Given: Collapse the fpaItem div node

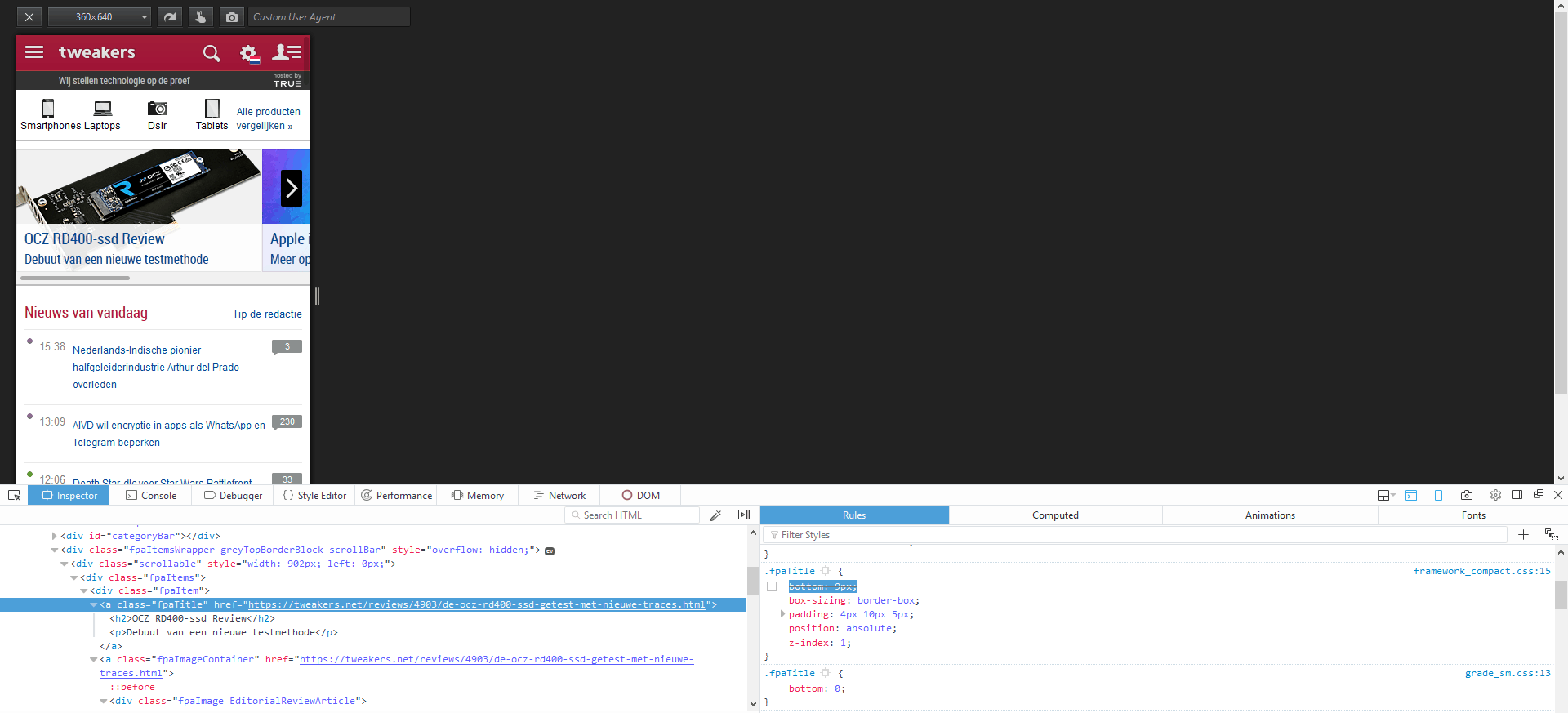Looking at the screenshot, I should pyautogui.click(x=84, y=591).
